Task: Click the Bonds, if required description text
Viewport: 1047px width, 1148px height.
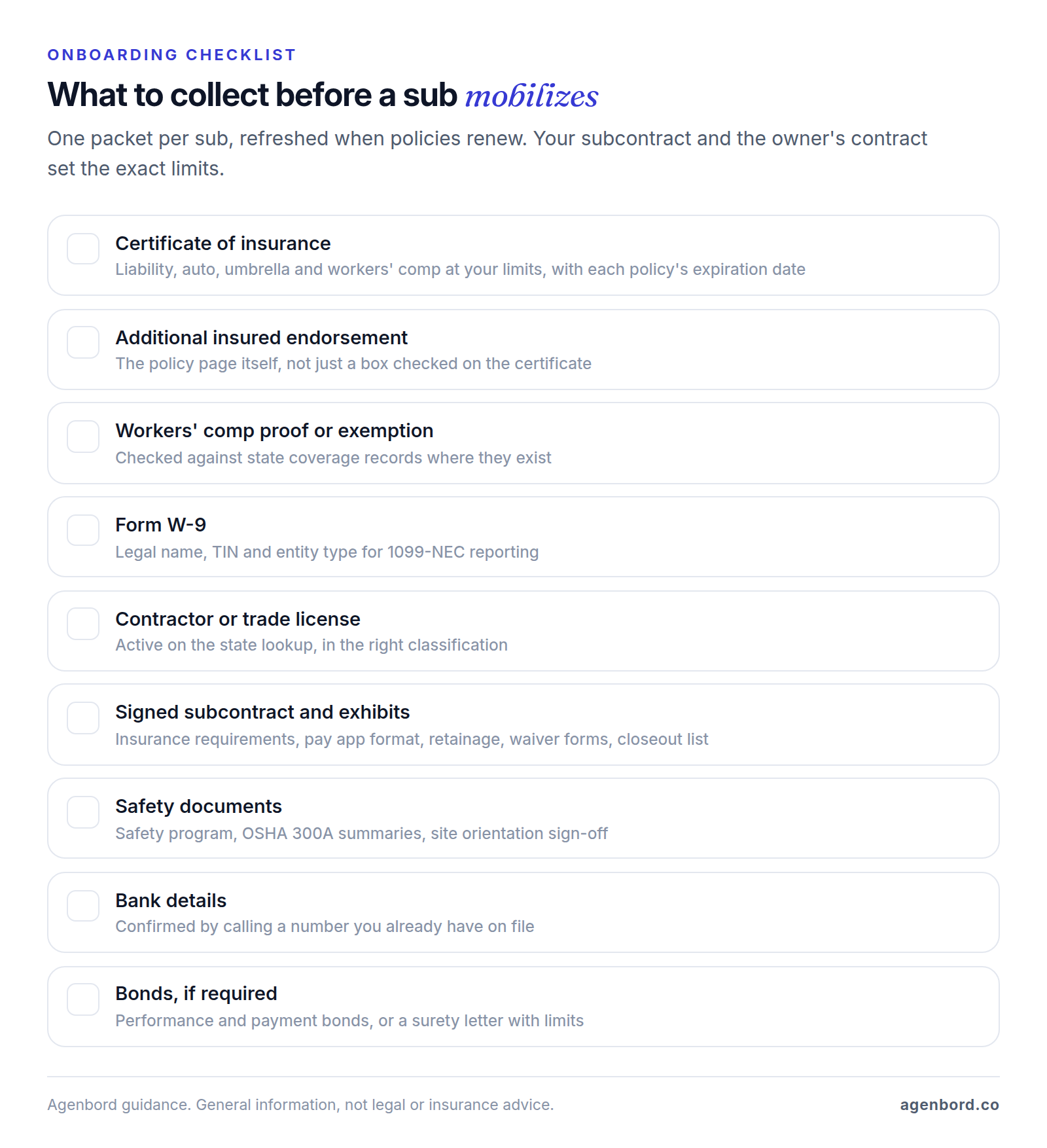Action: pos(349,1021)
